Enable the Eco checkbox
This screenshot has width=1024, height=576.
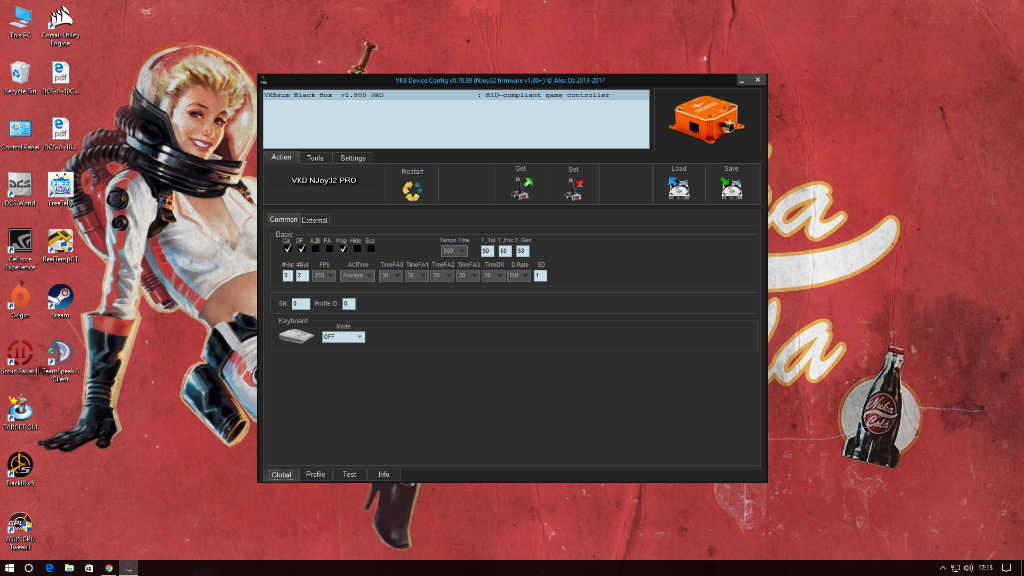[x=371, y=249]
